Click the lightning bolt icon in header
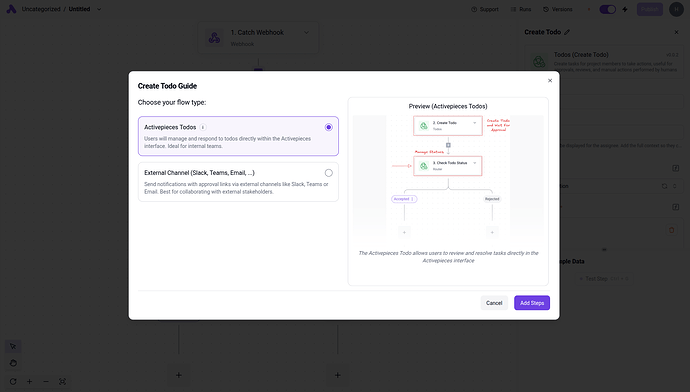Viewport: 690px width, 392px height. pyautogui.click(x=625, y=9)
